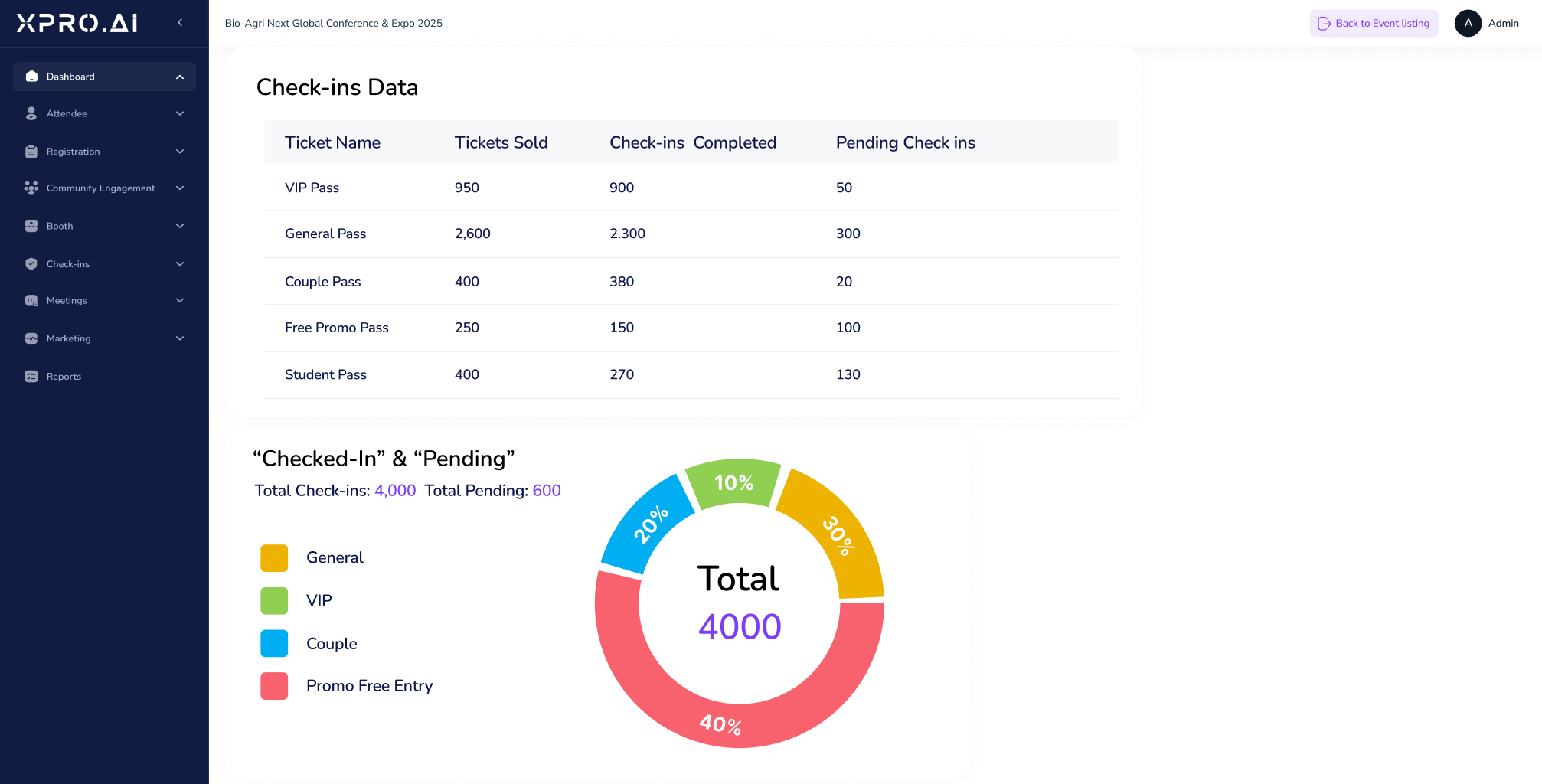Image resolution: width=1542 pixels, height=784 pixels.
Task: Click the Meetings icon in sidebar
Action: coord(31,301)
